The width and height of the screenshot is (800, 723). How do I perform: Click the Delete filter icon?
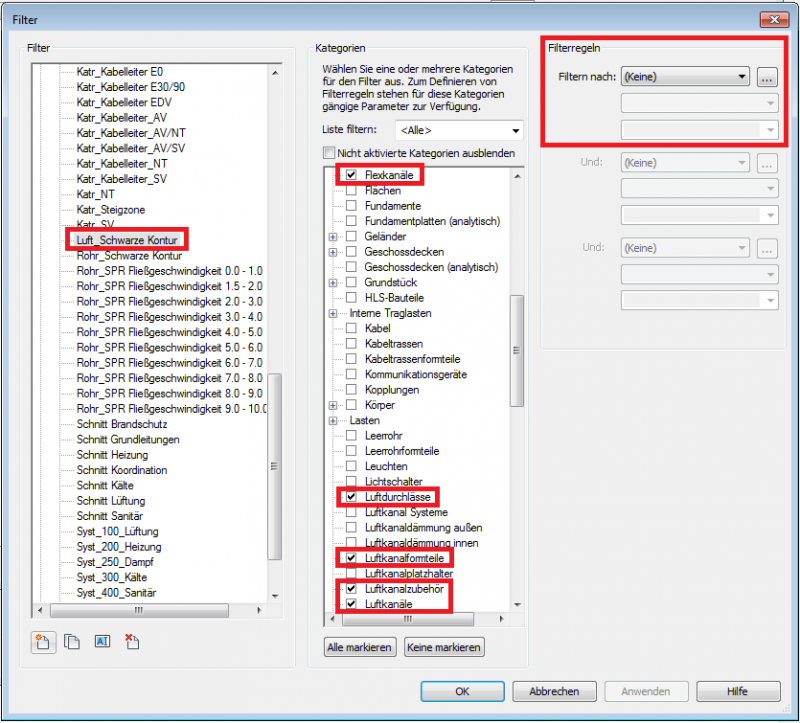pos(130,642)
